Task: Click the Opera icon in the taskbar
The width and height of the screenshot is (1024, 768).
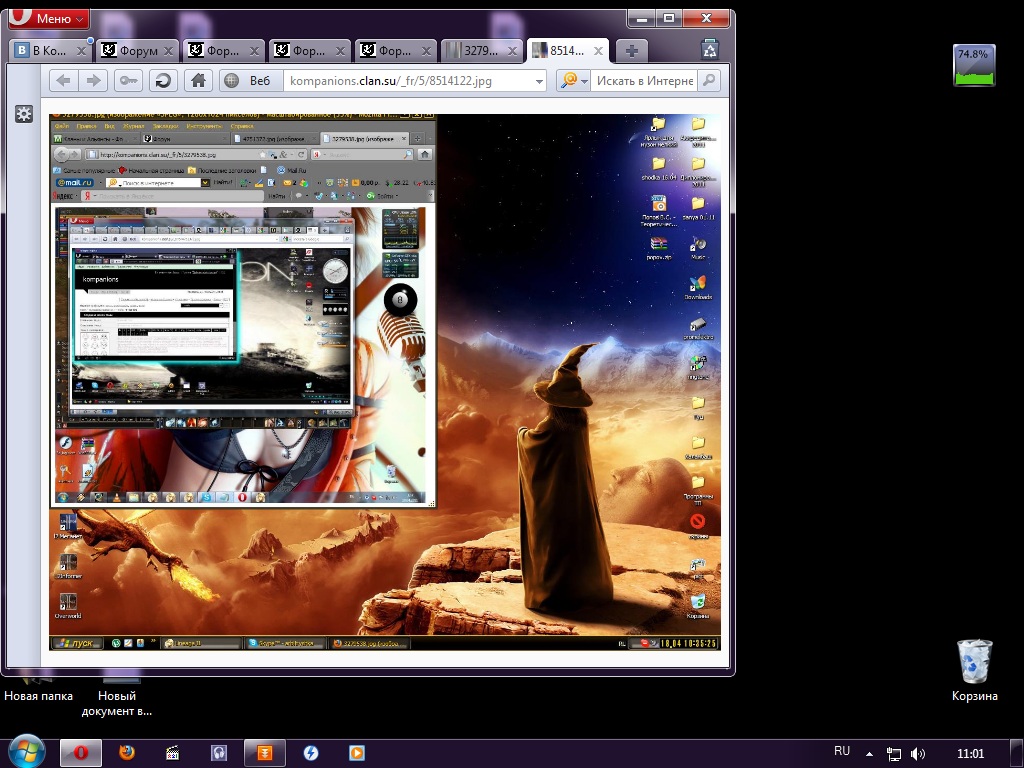Action: click(x=81, y=753)
